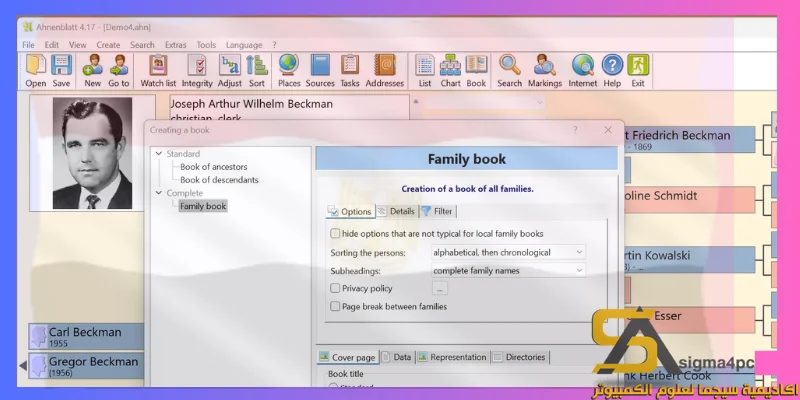
Task: Click the portrait photo of Joseph Beckman
Action: coord(92,153)
